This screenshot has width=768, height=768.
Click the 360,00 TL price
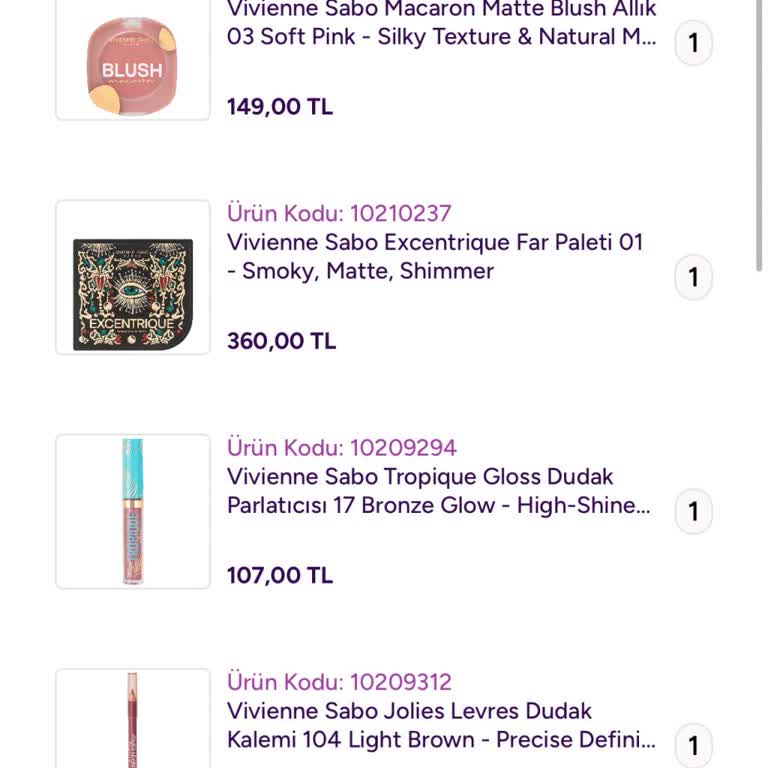click(281, 341)
